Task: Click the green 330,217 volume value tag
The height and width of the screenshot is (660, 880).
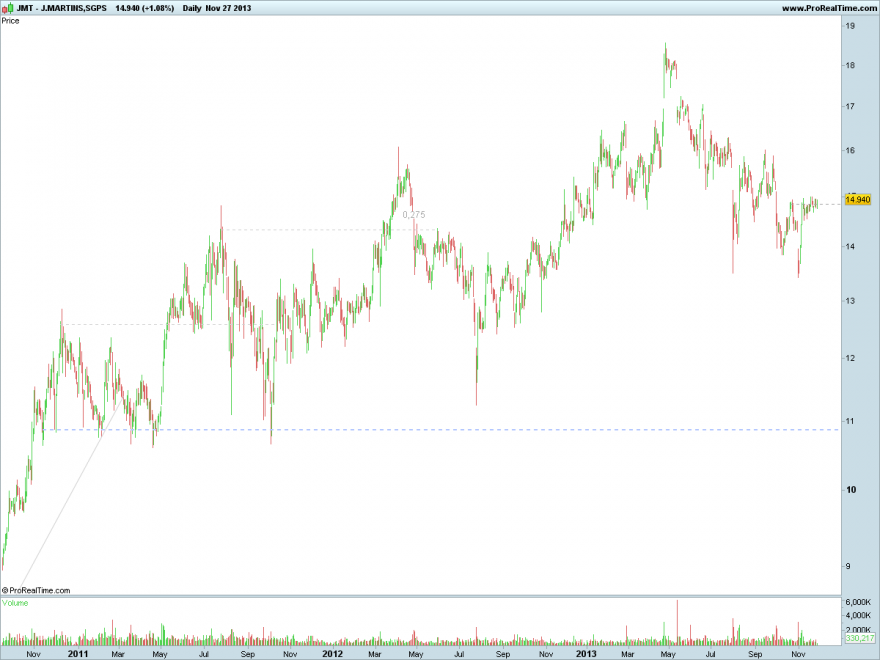Action: (x=860, y=638)
